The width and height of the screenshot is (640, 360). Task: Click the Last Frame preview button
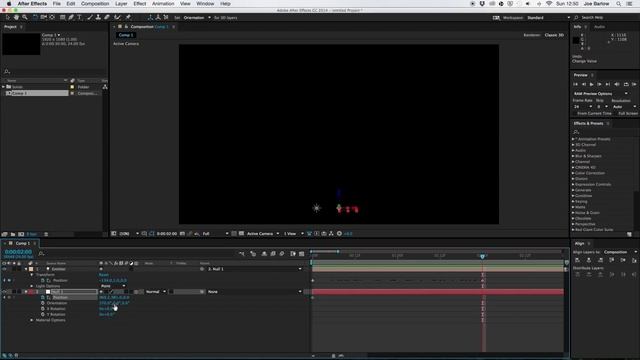point(608,84)
